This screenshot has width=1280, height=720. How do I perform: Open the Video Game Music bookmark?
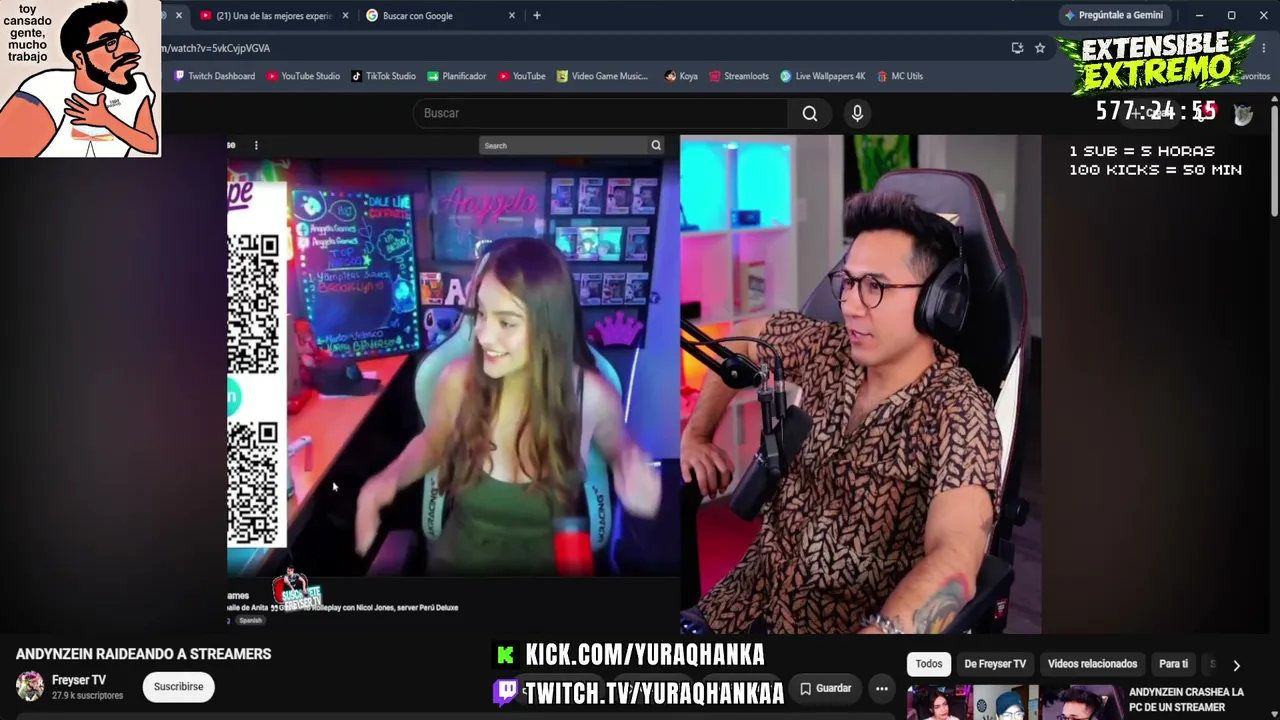603,76
